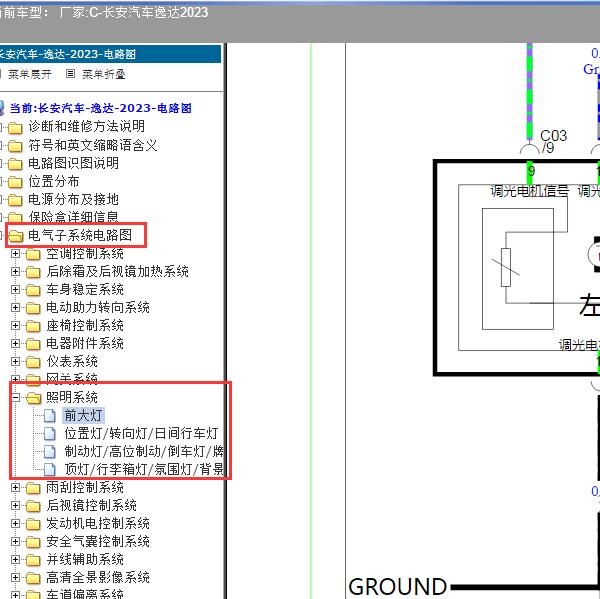This screenshot has height=599, width=600.
Task: Click the 前大灯 document icon
Action: tap(50, 415)
